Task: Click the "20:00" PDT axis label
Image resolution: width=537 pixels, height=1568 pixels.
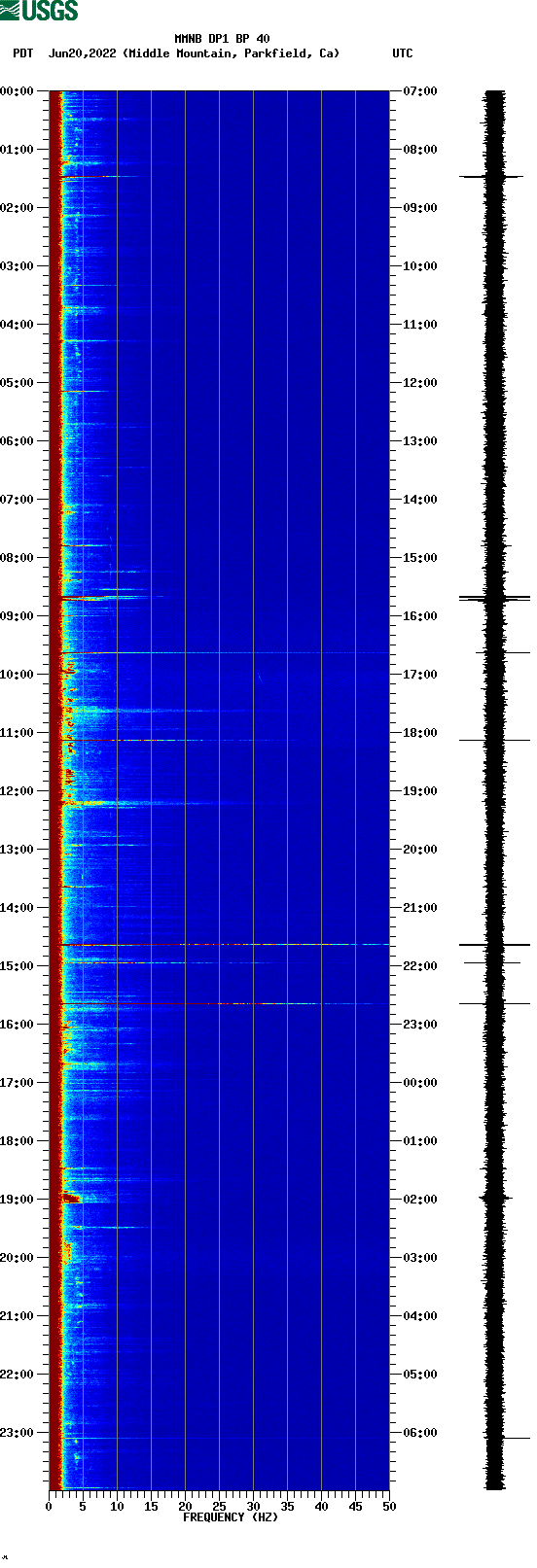Action: pos(17,1258)
